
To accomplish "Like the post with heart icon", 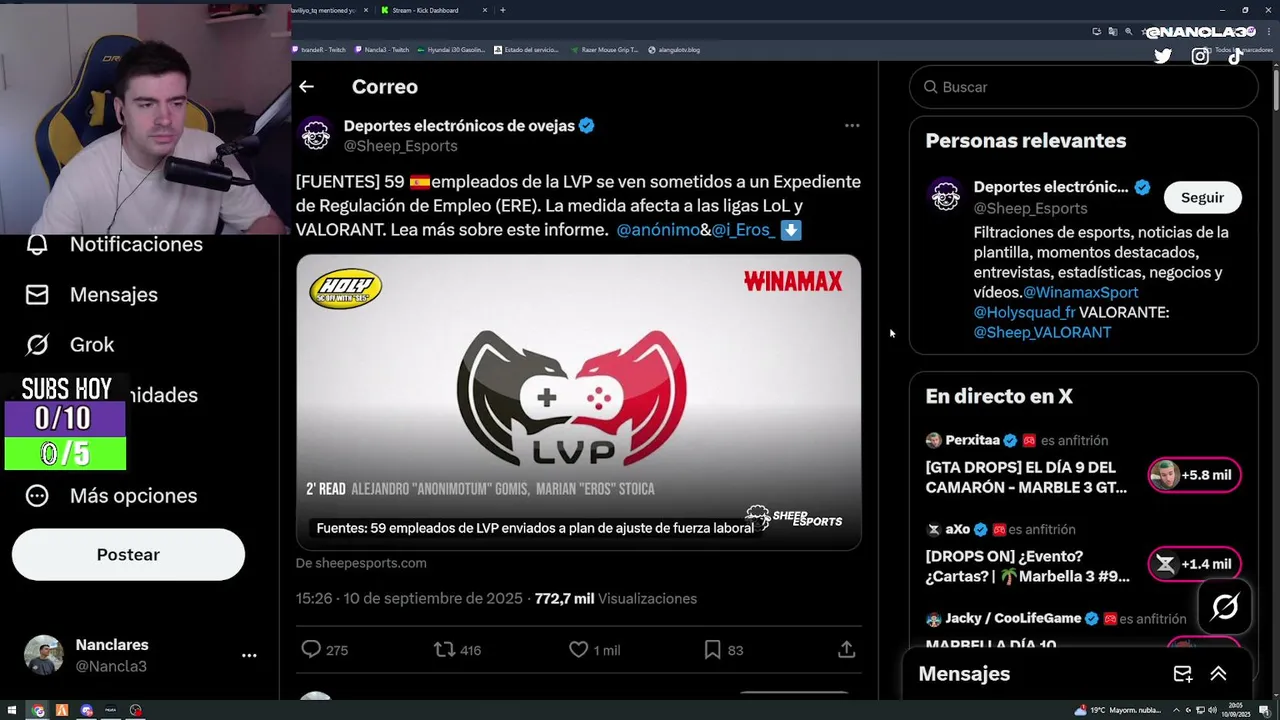I will [x=578, y=650].
